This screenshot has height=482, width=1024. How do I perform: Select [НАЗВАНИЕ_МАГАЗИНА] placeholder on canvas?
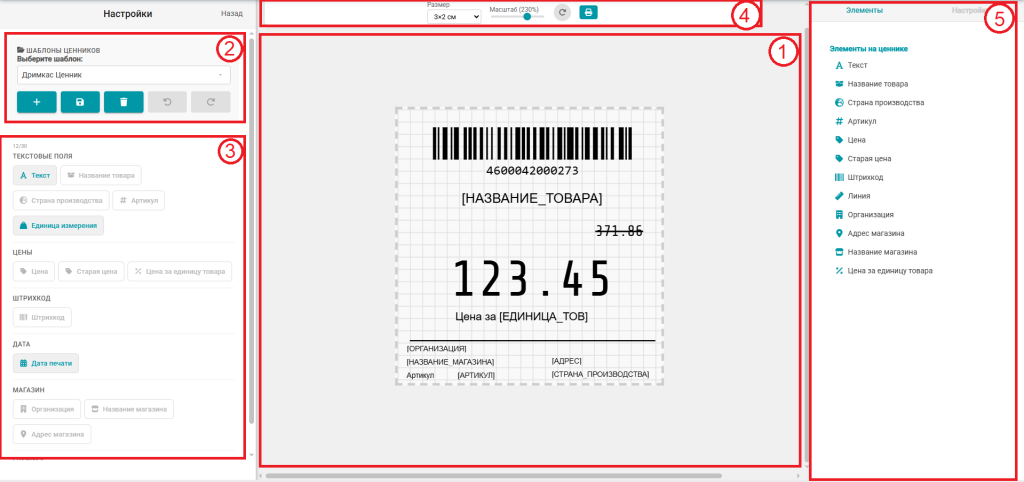(450, 362)
